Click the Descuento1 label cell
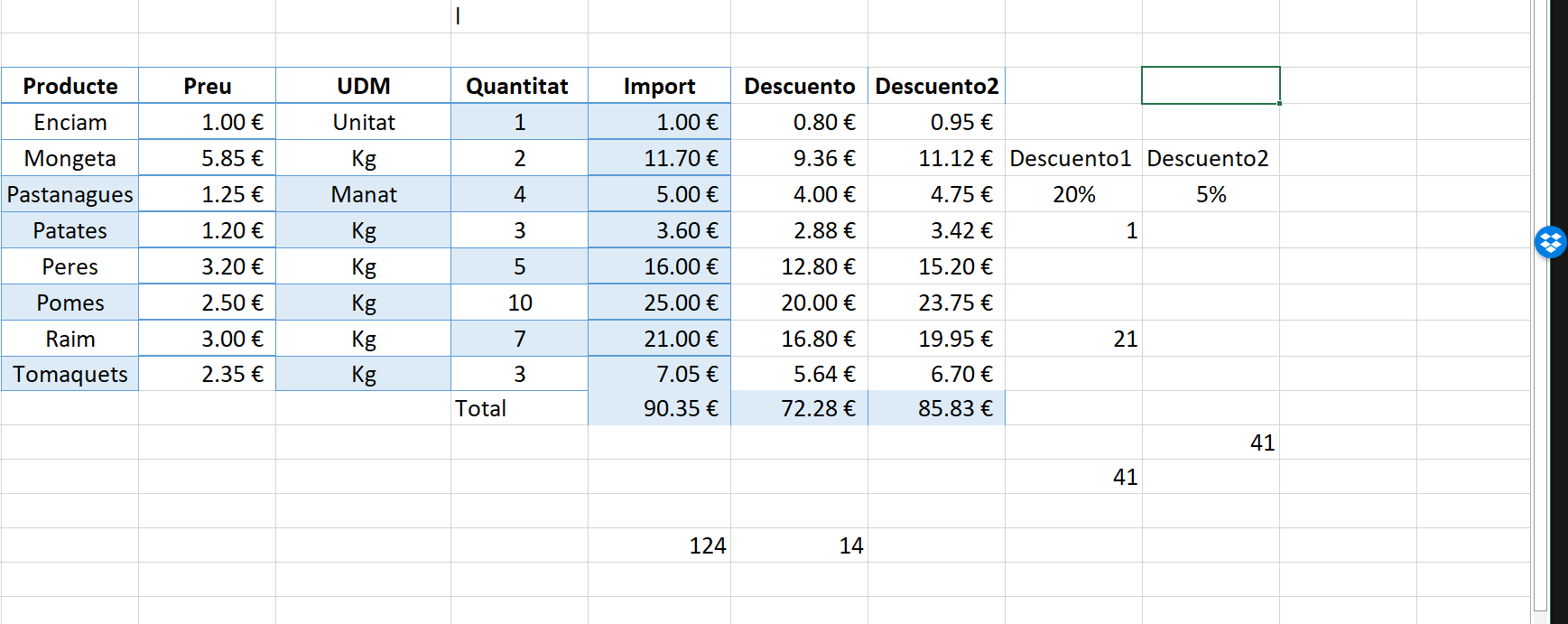1568x624 pixels. coord(1073,158)
